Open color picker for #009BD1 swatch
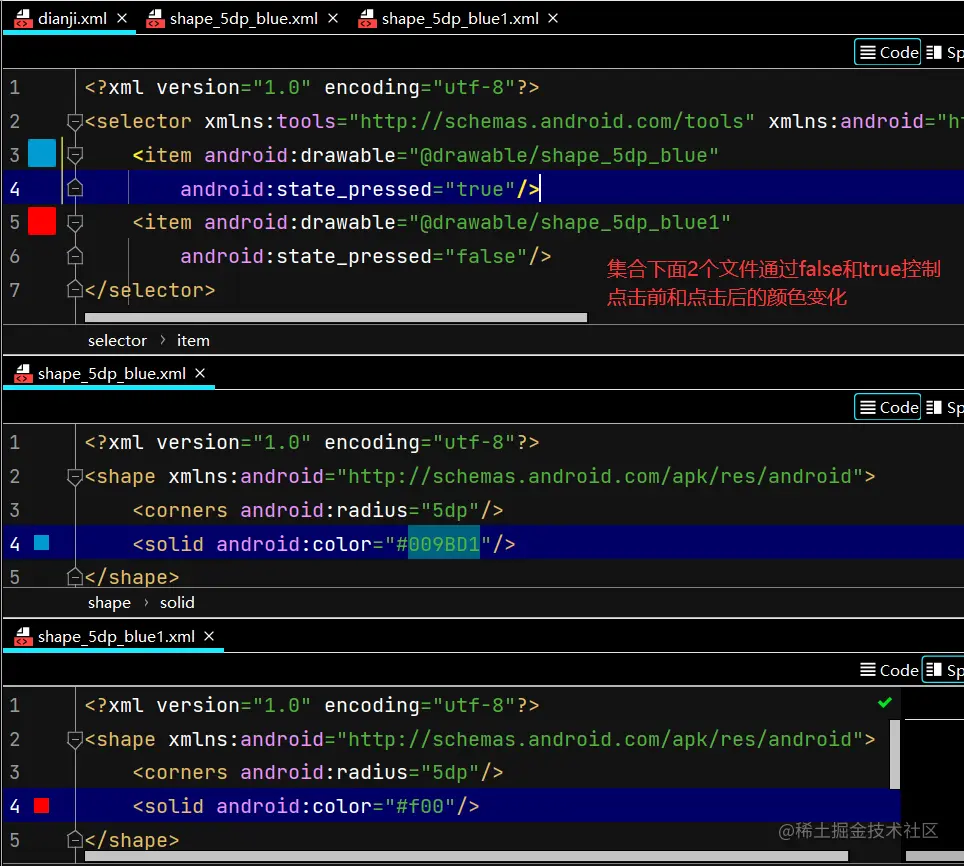This screenshot has width=964, height=866. coord(41,543)
